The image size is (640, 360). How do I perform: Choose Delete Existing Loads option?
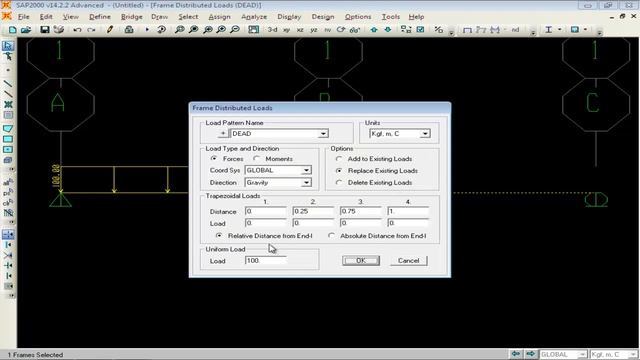coord(339,182)
